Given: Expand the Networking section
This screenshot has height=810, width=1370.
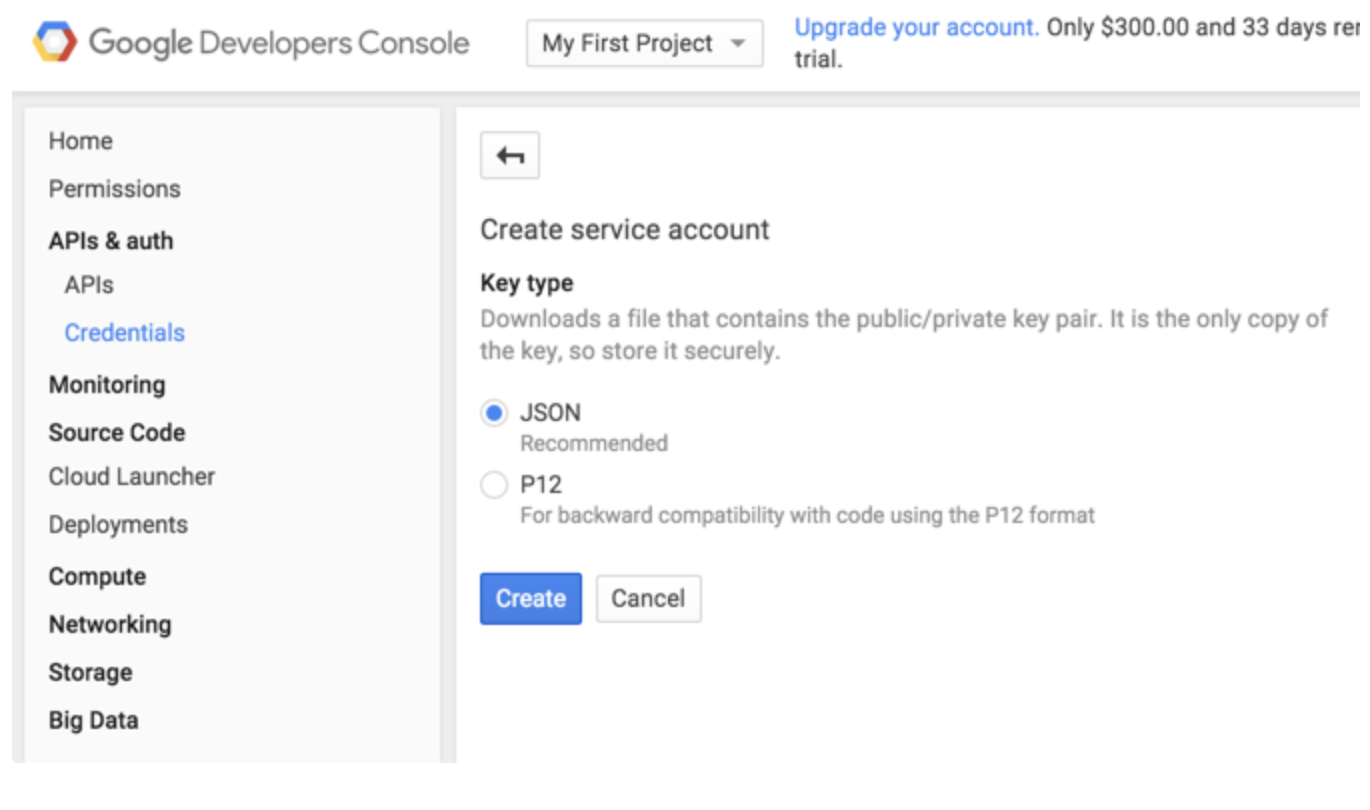Looking at the screenshot, I should pos(110,625).
